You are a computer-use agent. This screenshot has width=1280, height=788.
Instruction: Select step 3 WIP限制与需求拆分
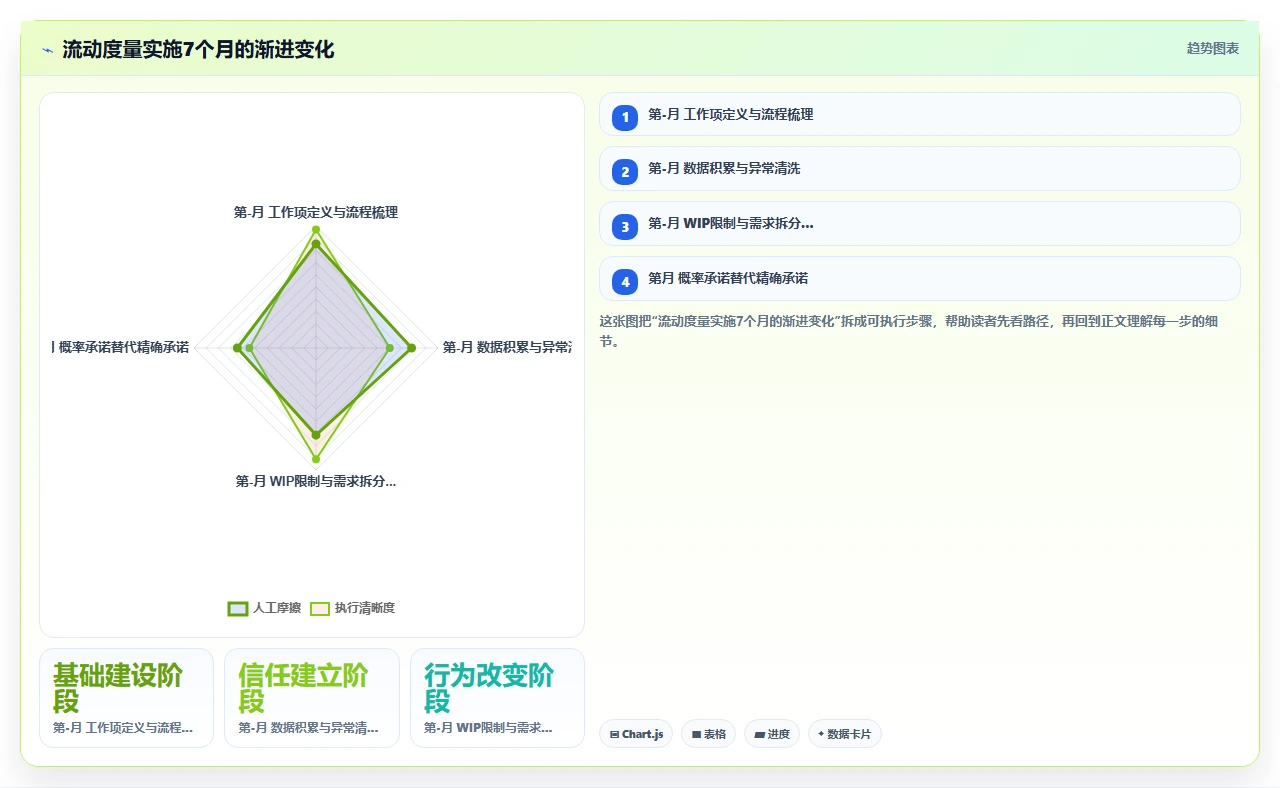920,223
